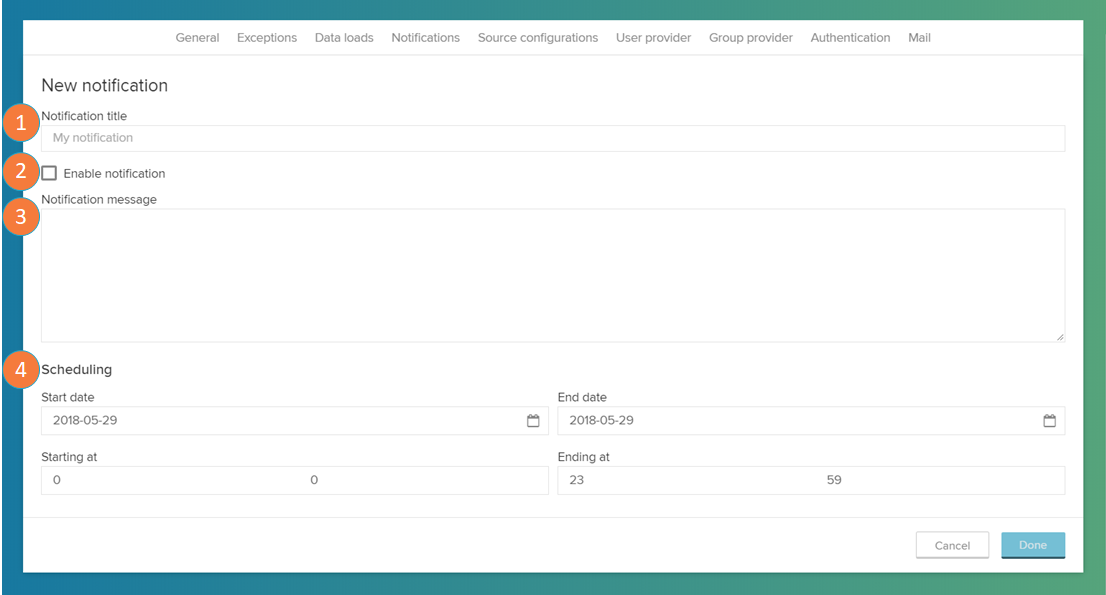The width and height of the screenshot is (1106, 595).
Task: Select the Ending at minutes value 59
Action: 834,480
